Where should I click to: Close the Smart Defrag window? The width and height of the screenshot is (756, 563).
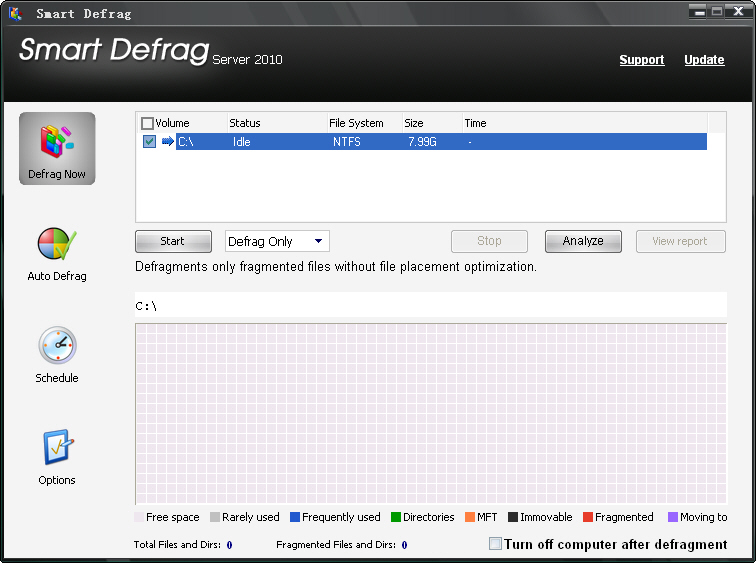pos(738,11)
